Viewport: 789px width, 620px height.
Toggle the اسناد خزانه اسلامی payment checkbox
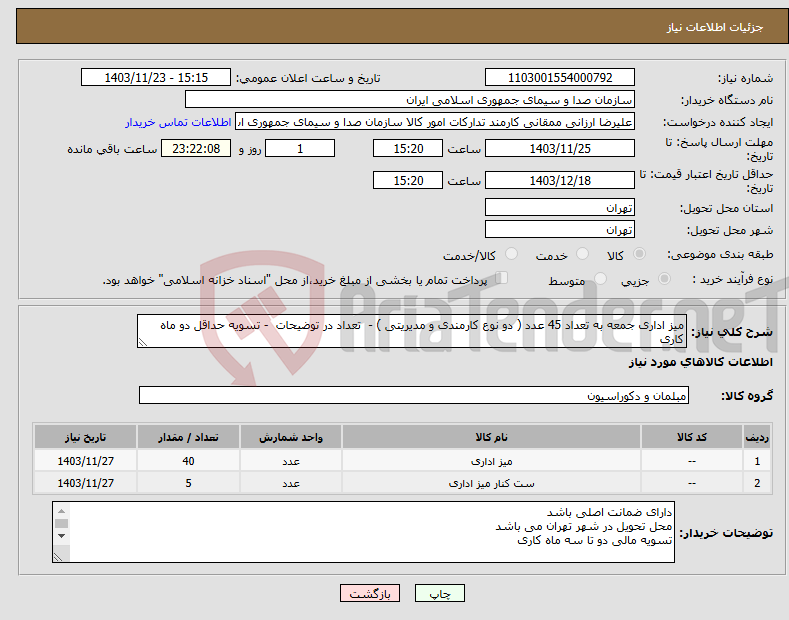pyautogui.click(x=501, y=278)
